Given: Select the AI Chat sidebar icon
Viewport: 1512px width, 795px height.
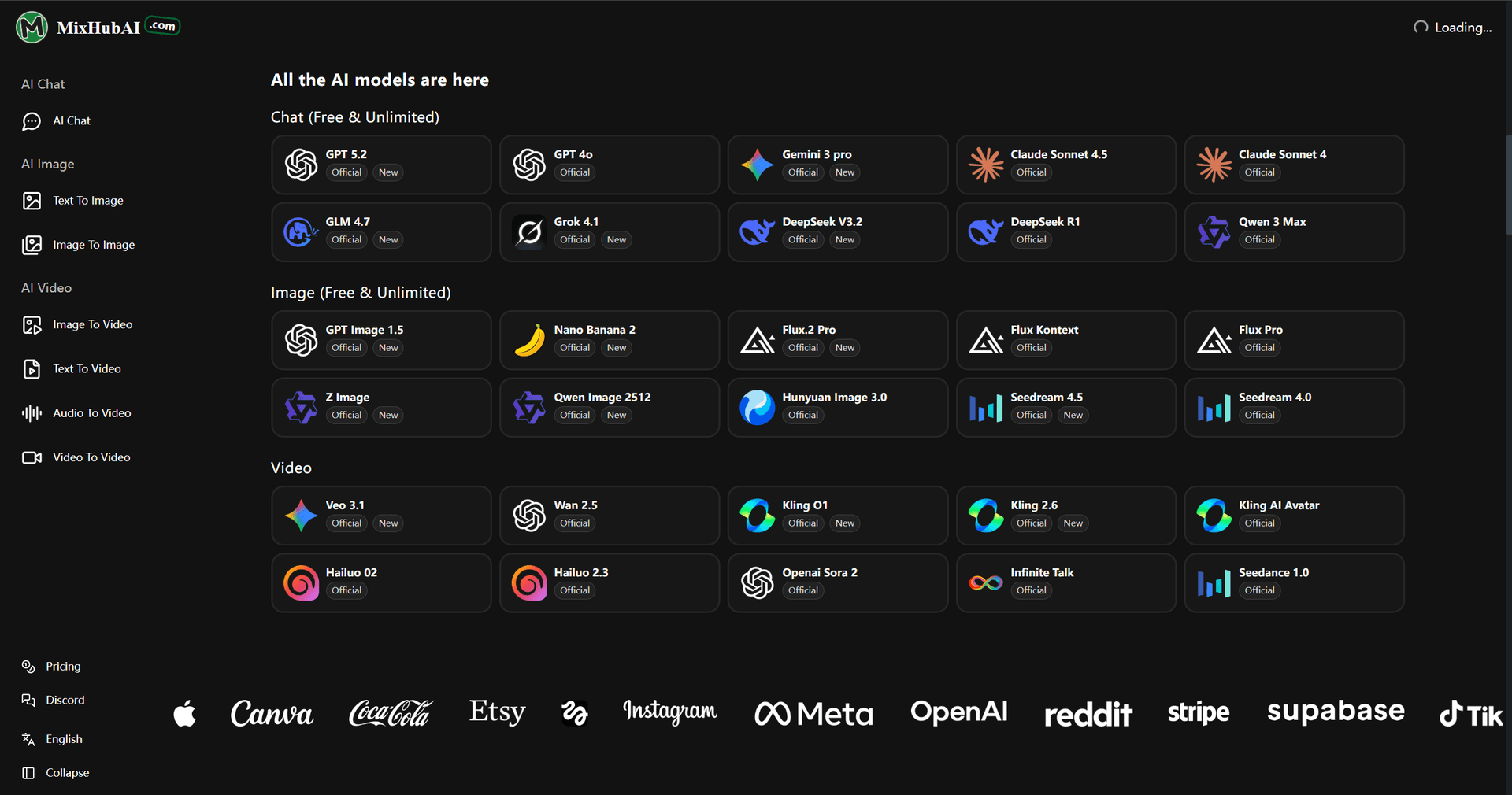Looking at the screenshot, I should [x=31, y=120].
